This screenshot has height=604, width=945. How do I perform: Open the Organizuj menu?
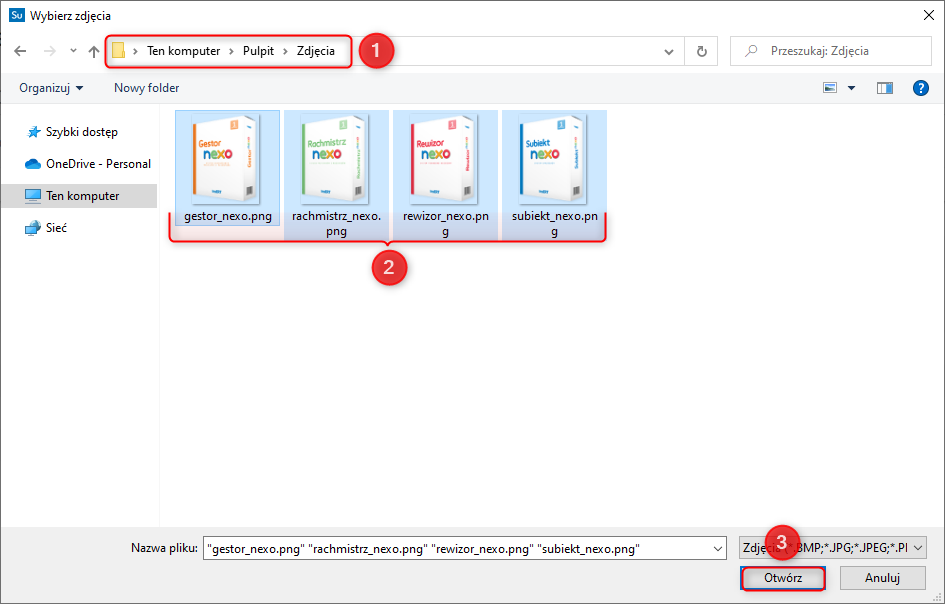51,88
